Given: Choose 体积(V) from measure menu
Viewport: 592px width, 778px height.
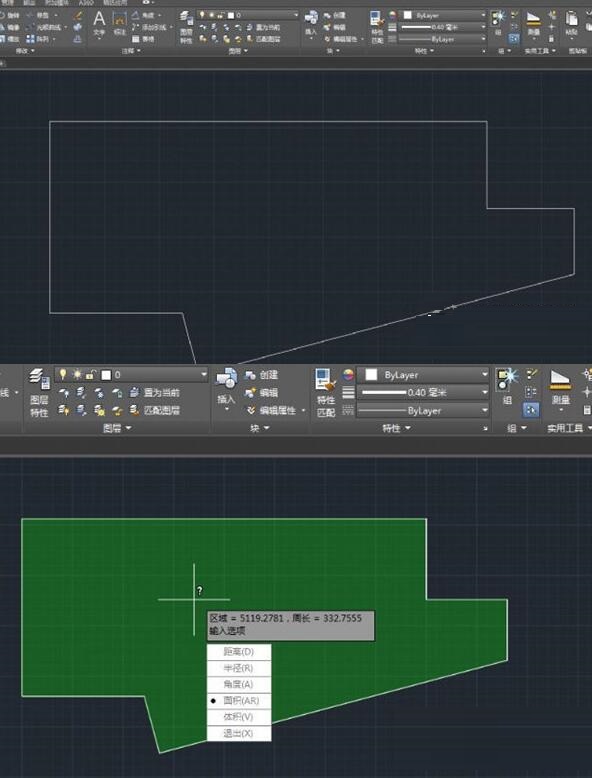Looking at the screenshot, I should coord(239,717).
